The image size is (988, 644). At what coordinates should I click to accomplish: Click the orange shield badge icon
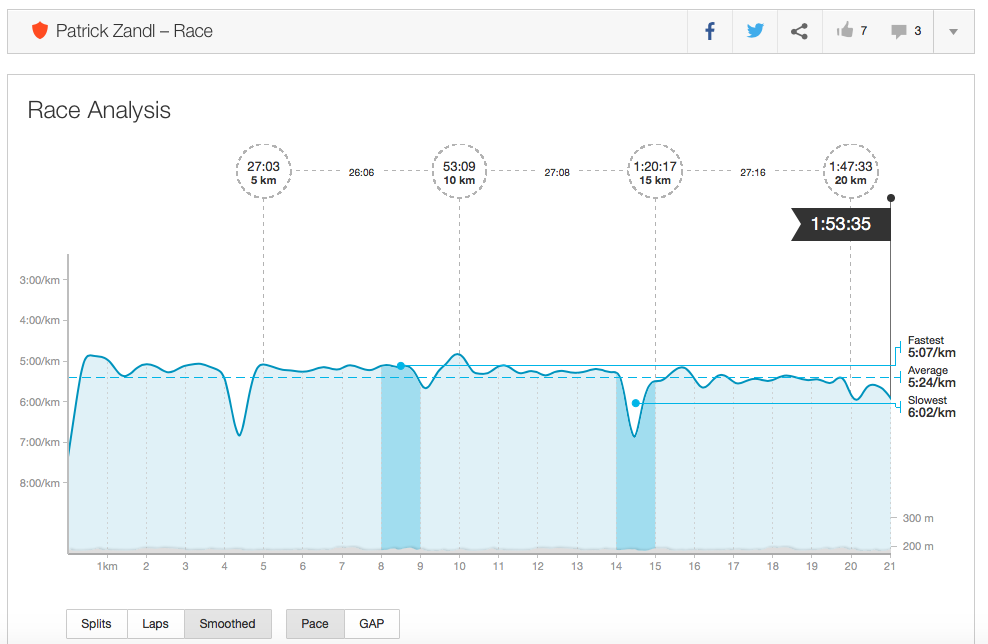coord(40,31)
